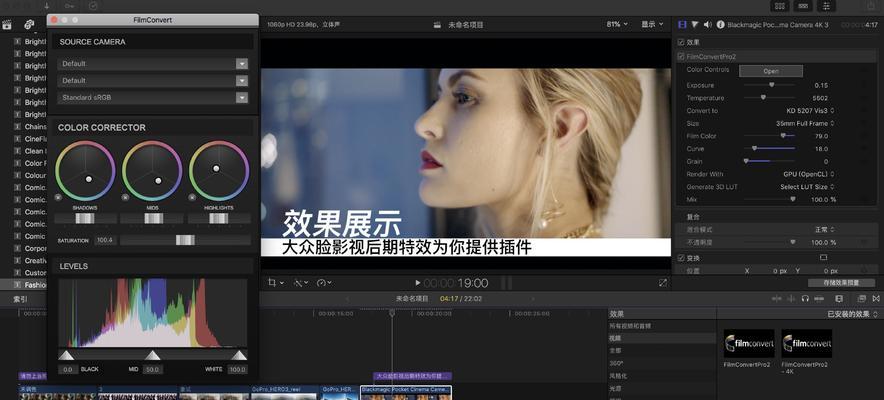Open the GPU (OpenCL) render dropdown
The height and width of the screenshot is (400, 884).
click(808, 175)
